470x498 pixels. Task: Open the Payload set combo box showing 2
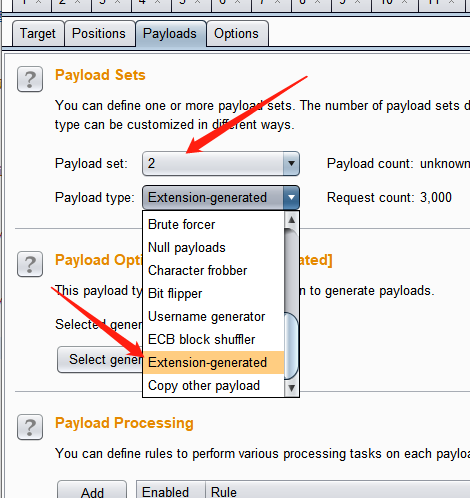221,163
